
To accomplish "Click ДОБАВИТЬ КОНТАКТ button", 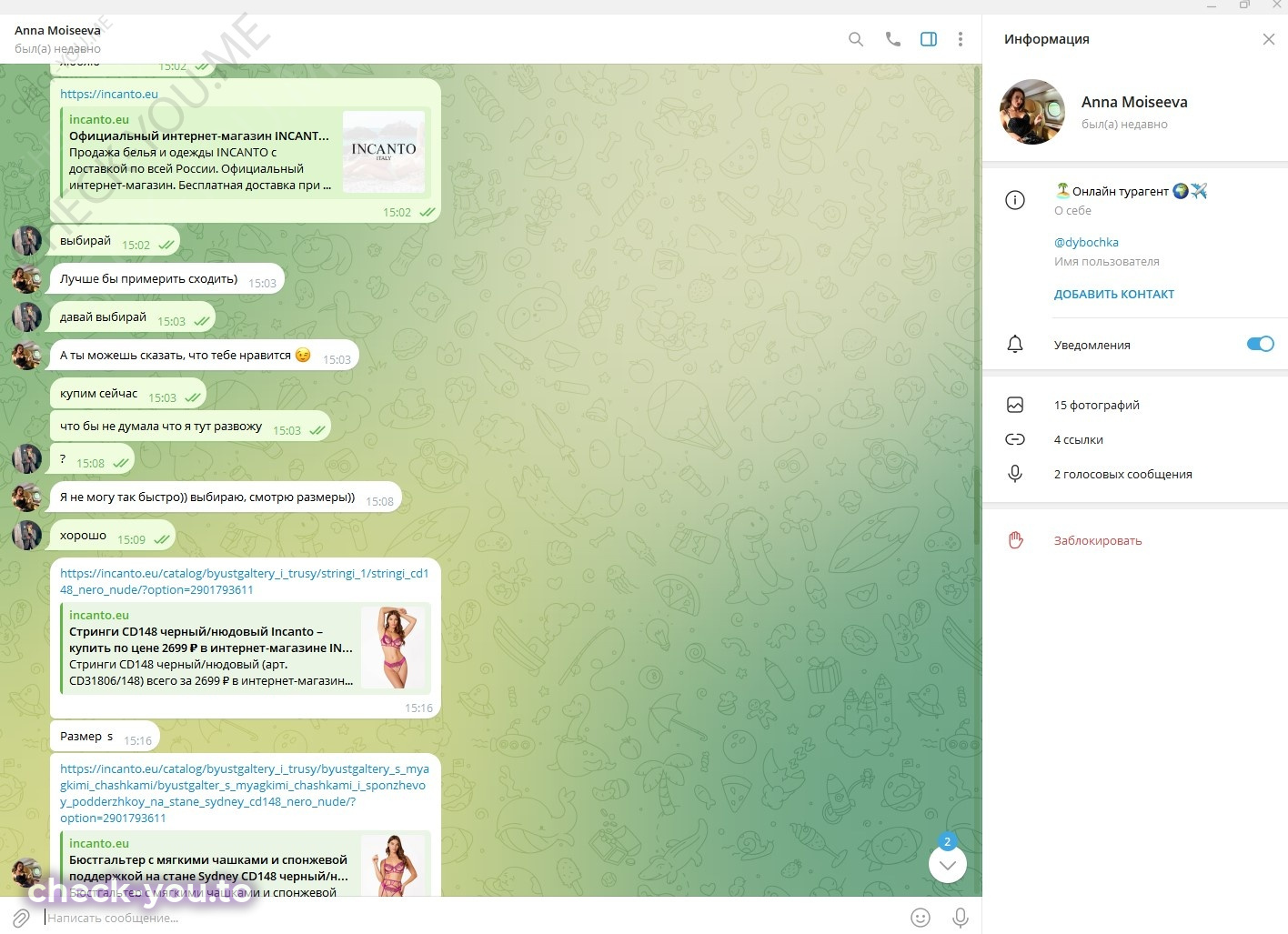I will coord(1114,294).
